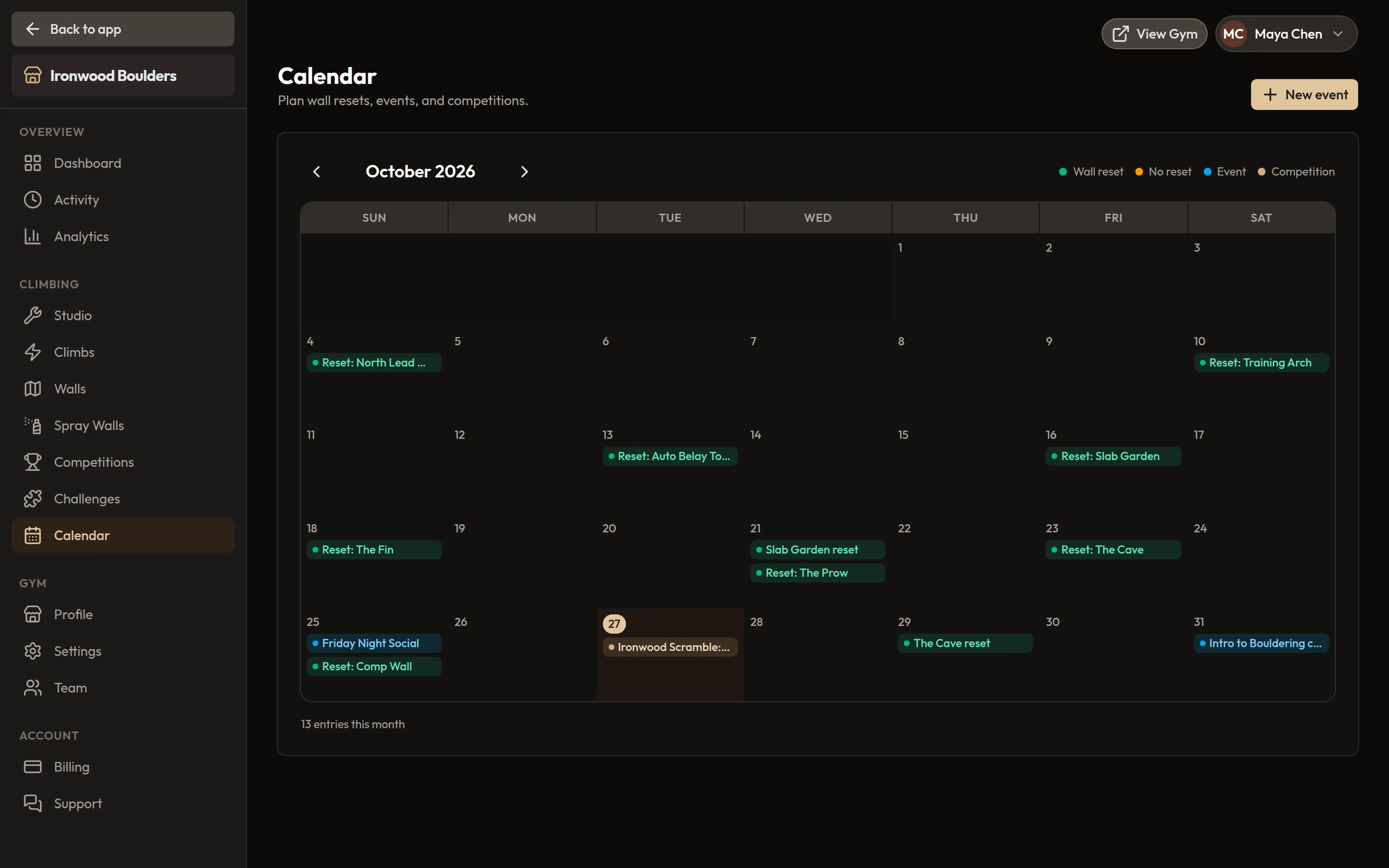Click the Team people icon
Screen dimensions: 1389x868
33,688
